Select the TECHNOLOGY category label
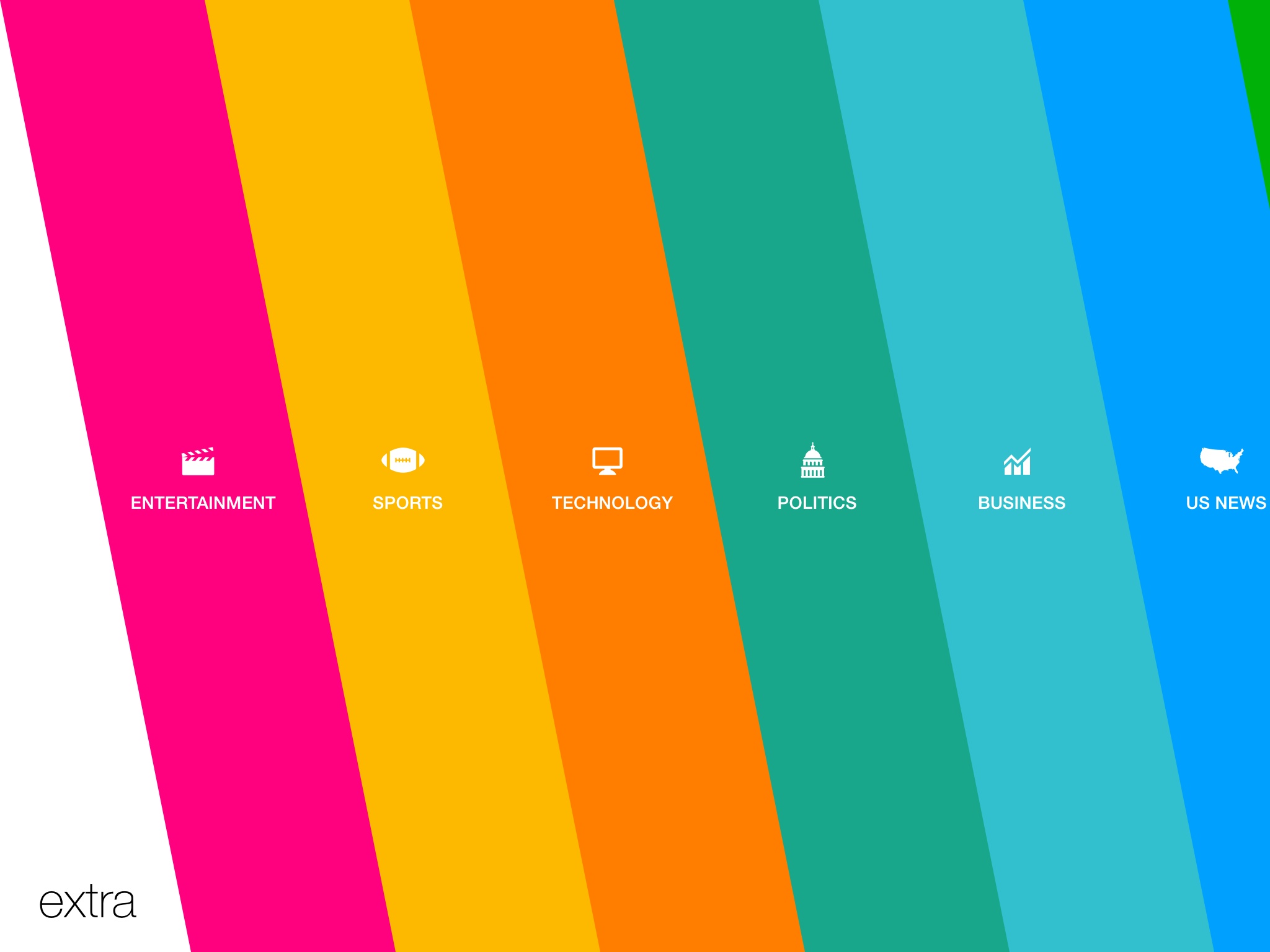 pos(612,503)
